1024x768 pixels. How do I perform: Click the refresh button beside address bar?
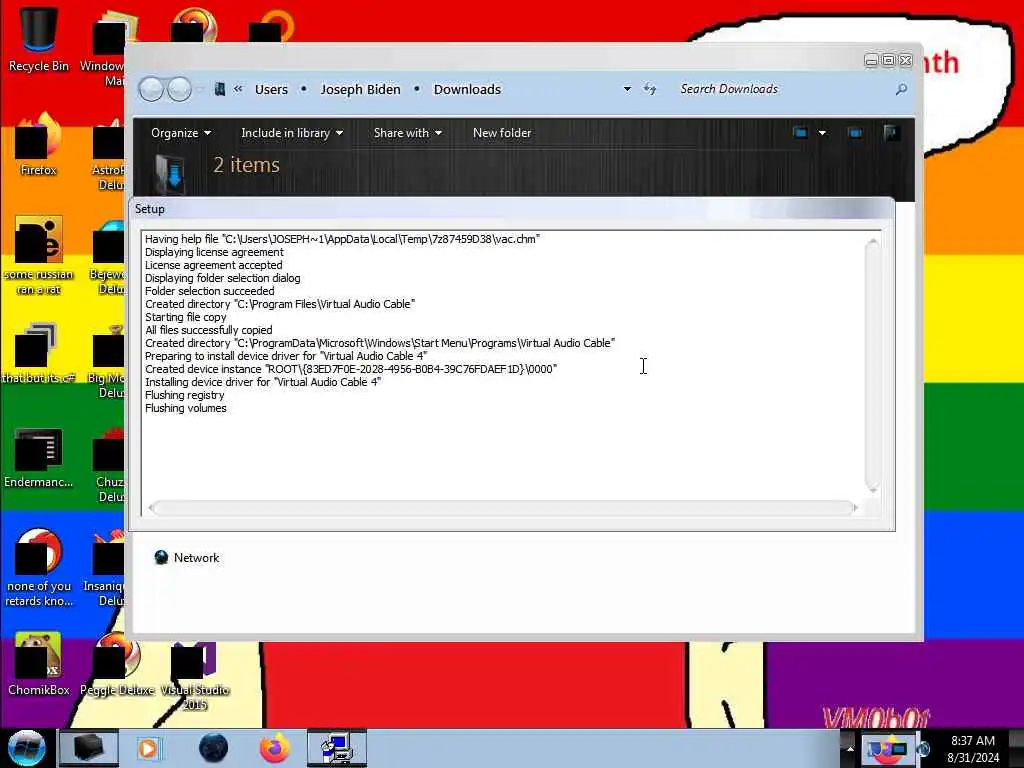[x=649, y=89]
